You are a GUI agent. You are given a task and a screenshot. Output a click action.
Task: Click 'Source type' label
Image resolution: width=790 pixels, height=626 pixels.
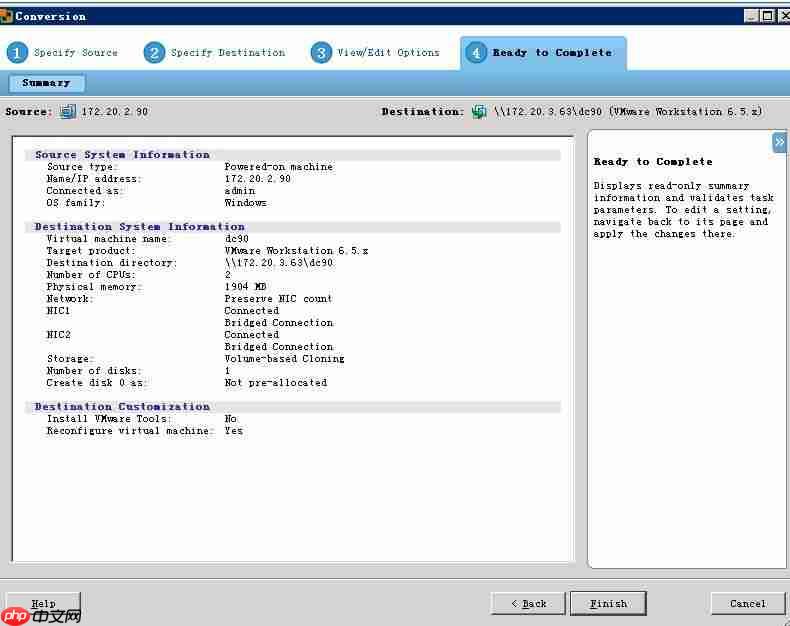[x=82, y=166]
